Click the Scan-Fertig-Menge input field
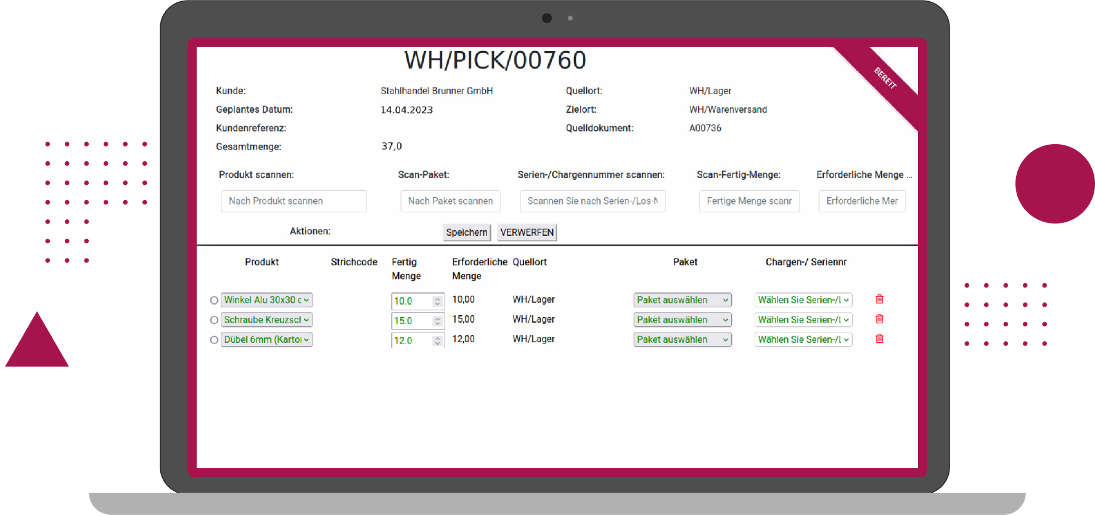This screenshot has height=516, width=1095. tap(749, 201)
